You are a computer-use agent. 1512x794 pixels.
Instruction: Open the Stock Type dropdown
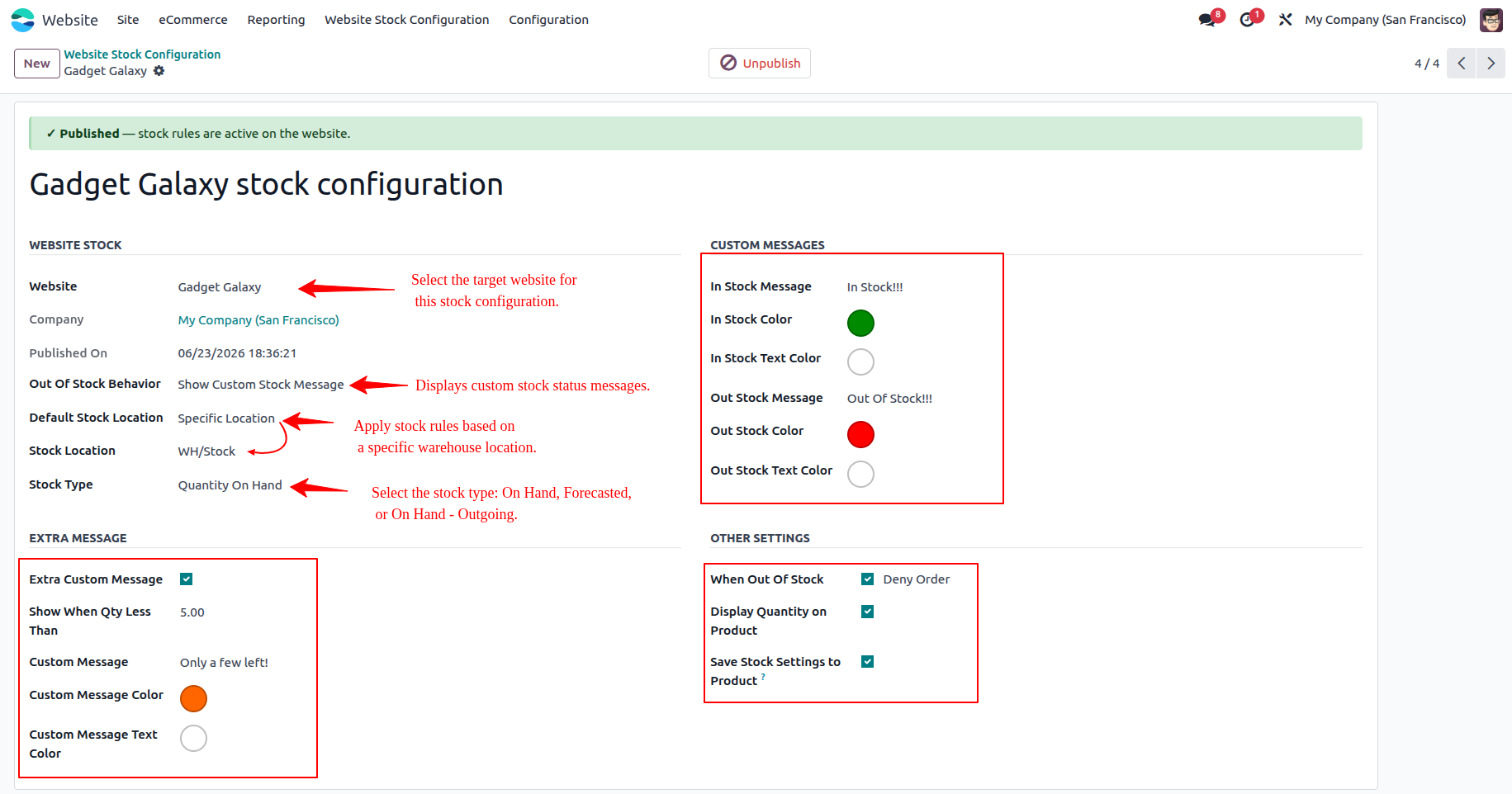pos(230,485)
